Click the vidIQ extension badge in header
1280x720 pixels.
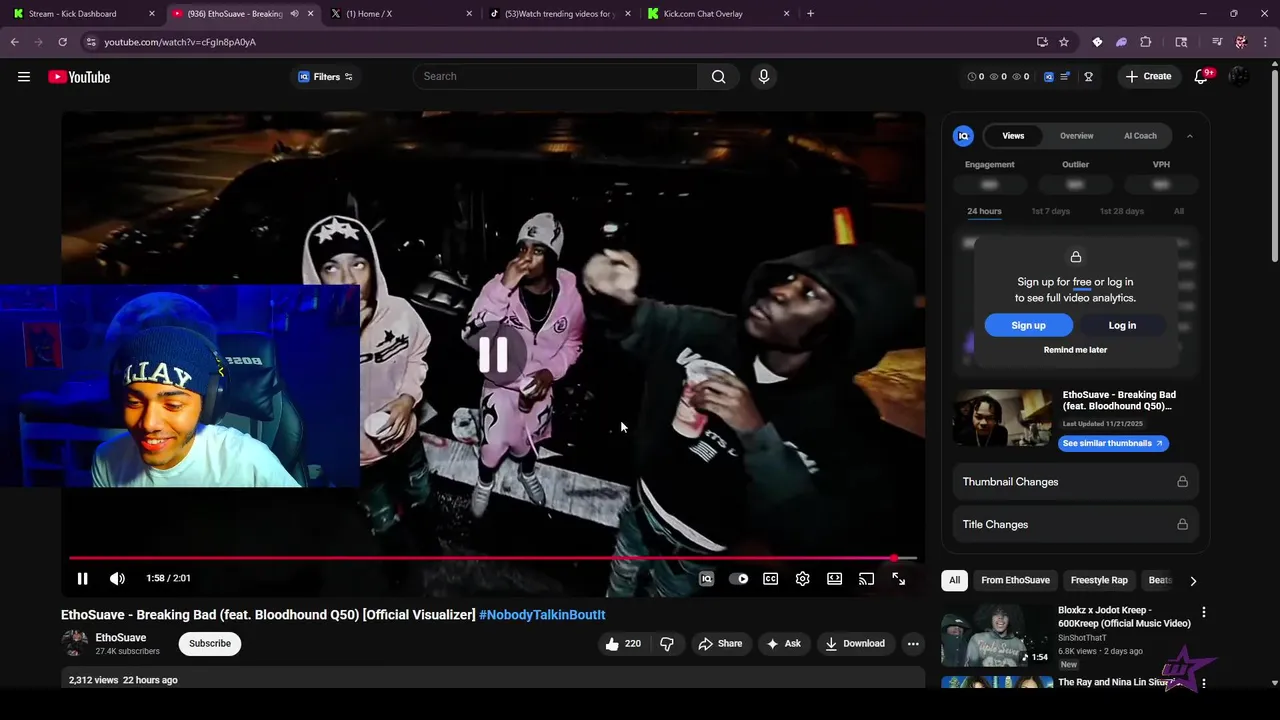click(x=1048, y=77)
